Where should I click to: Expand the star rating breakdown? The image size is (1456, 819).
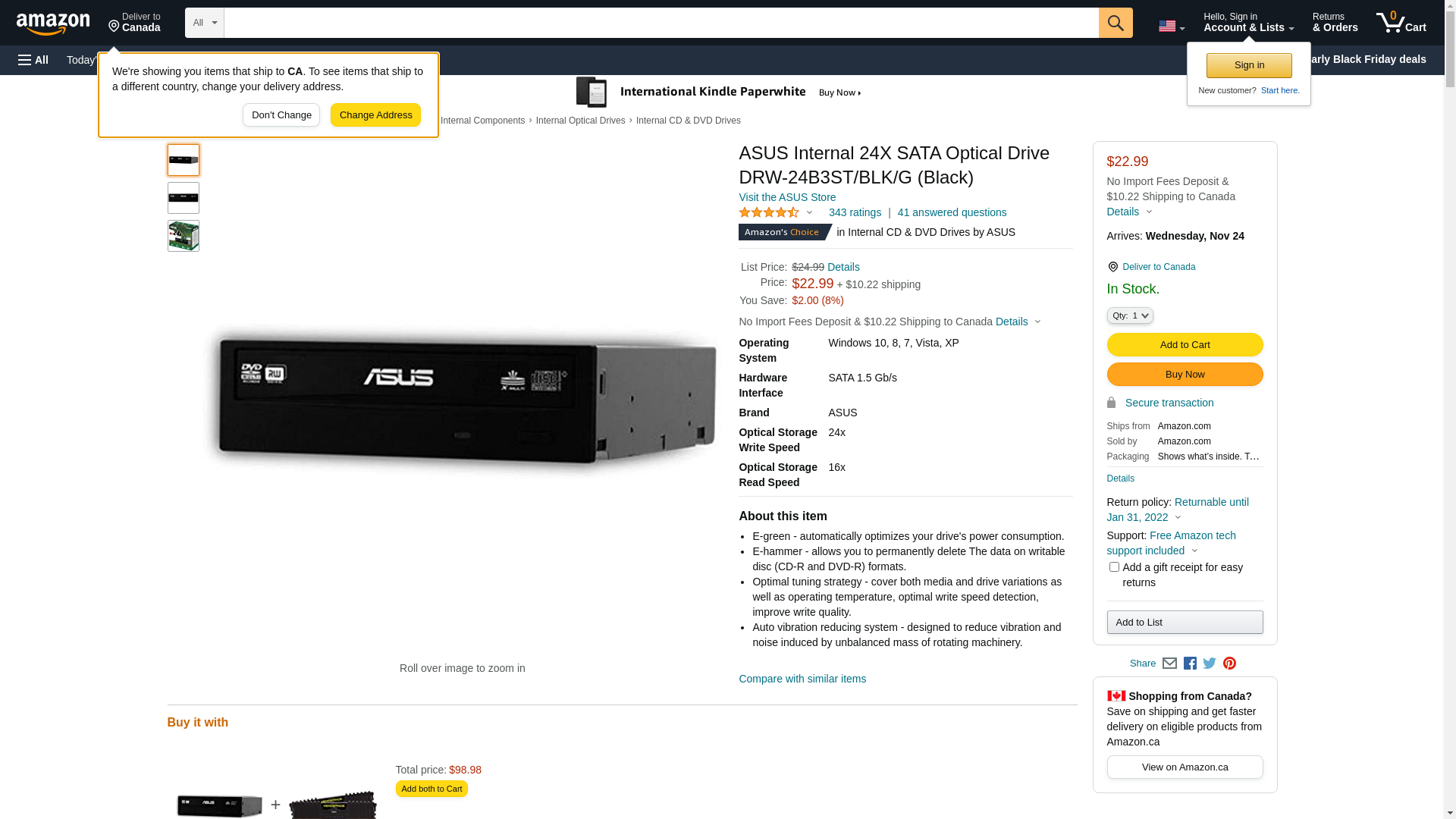tap(776, 213)
